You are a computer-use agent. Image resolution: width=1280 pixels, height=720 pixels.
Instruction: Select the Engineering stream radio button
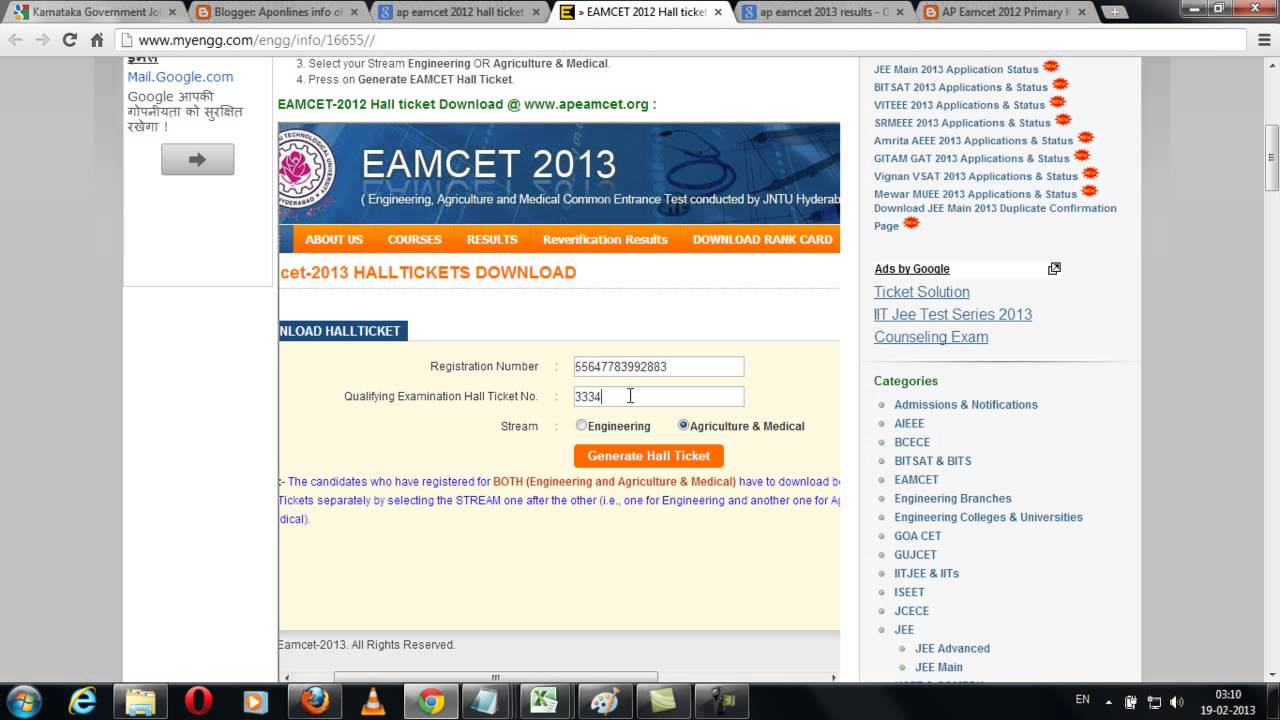[581, 425]
